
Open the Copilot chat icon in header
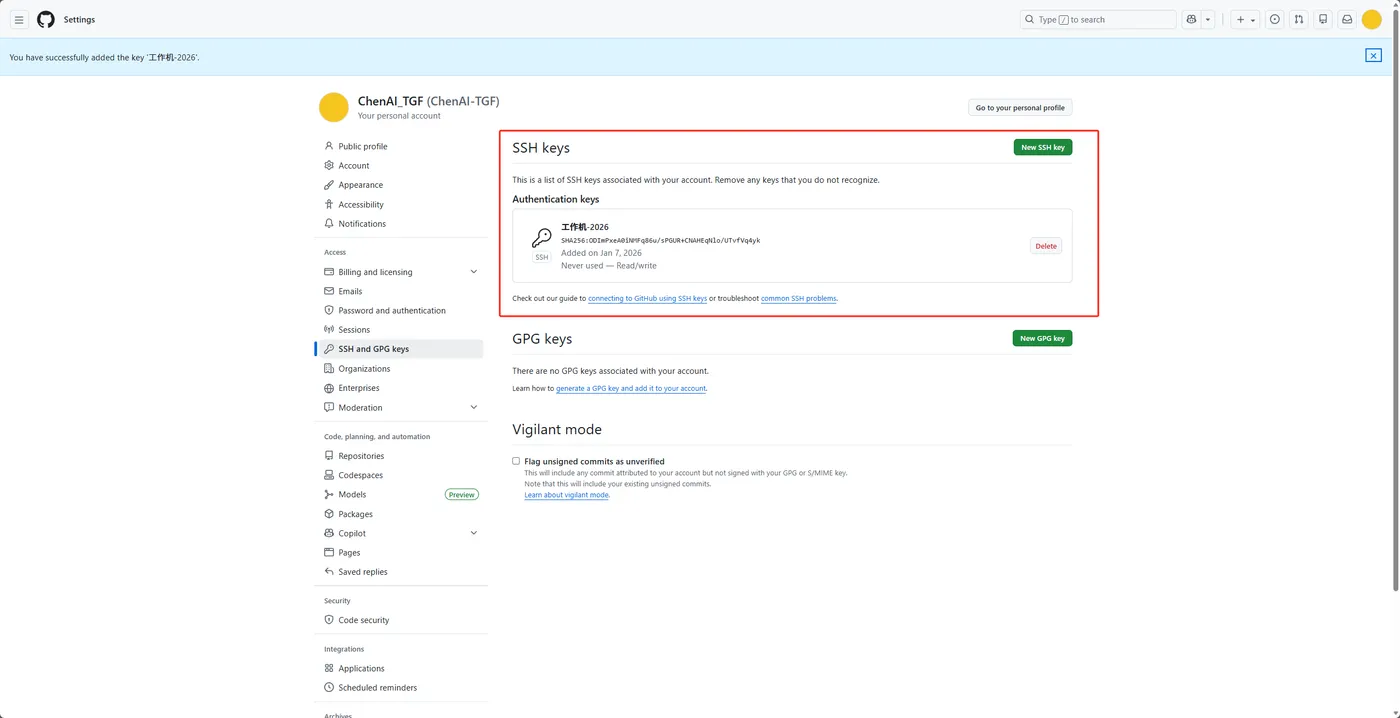(x=1191, y=19)
